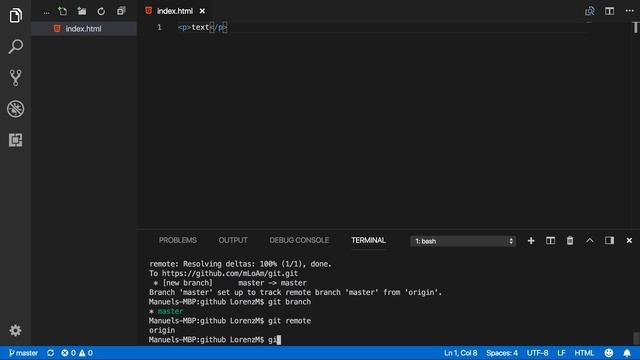640x360 pixels.
Task: Open the Manage gear menu
Action: [16, 330]
